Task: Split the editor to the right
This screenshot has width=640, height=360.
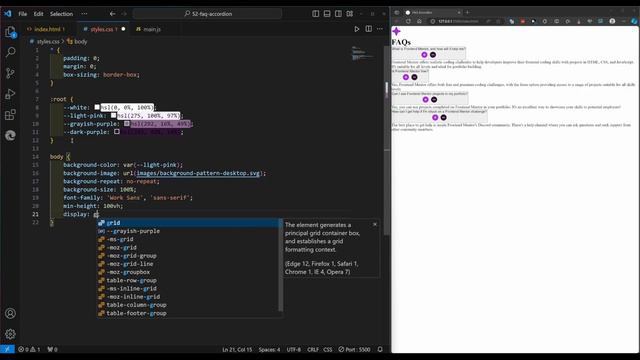Action: click(x=369, y=29)
